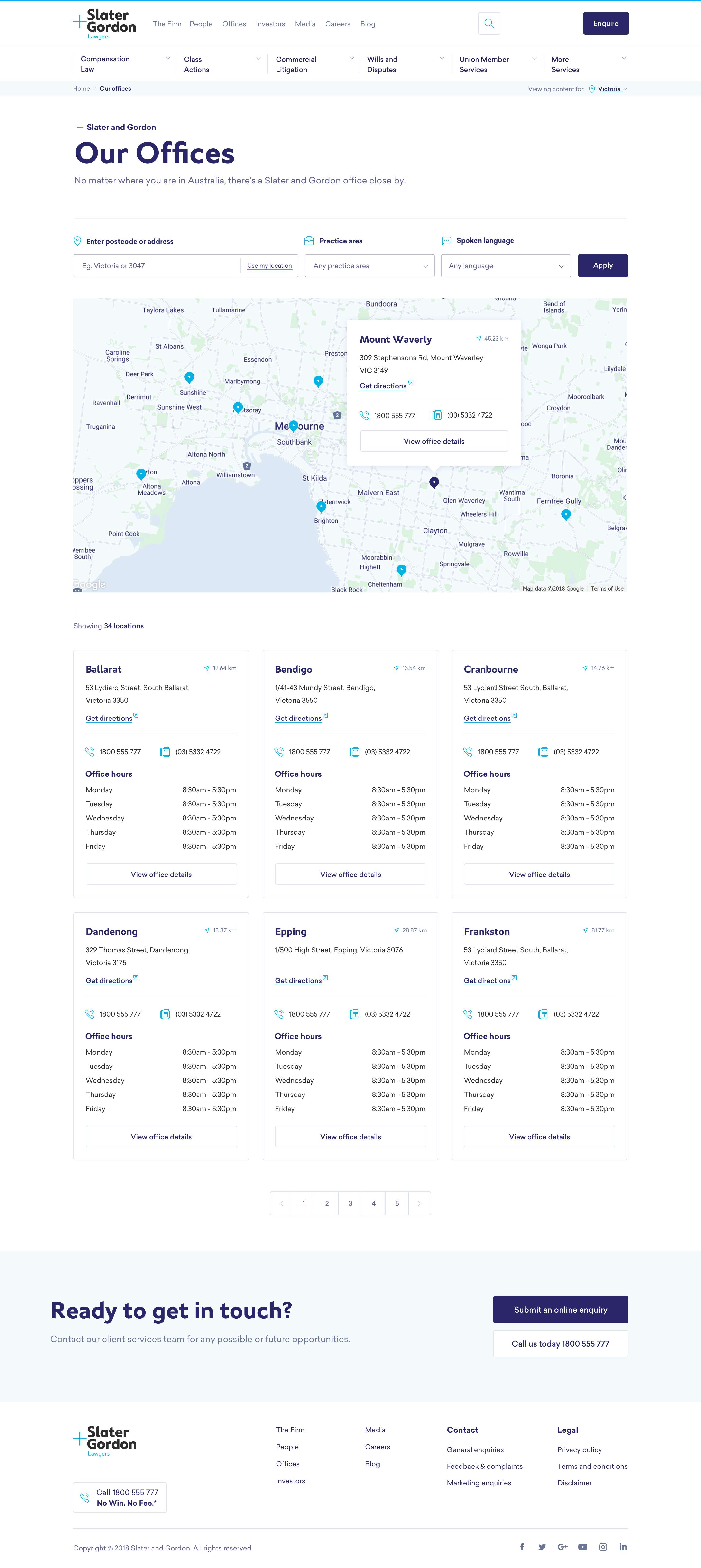Open Investors in top navigation

click(270, 24)
